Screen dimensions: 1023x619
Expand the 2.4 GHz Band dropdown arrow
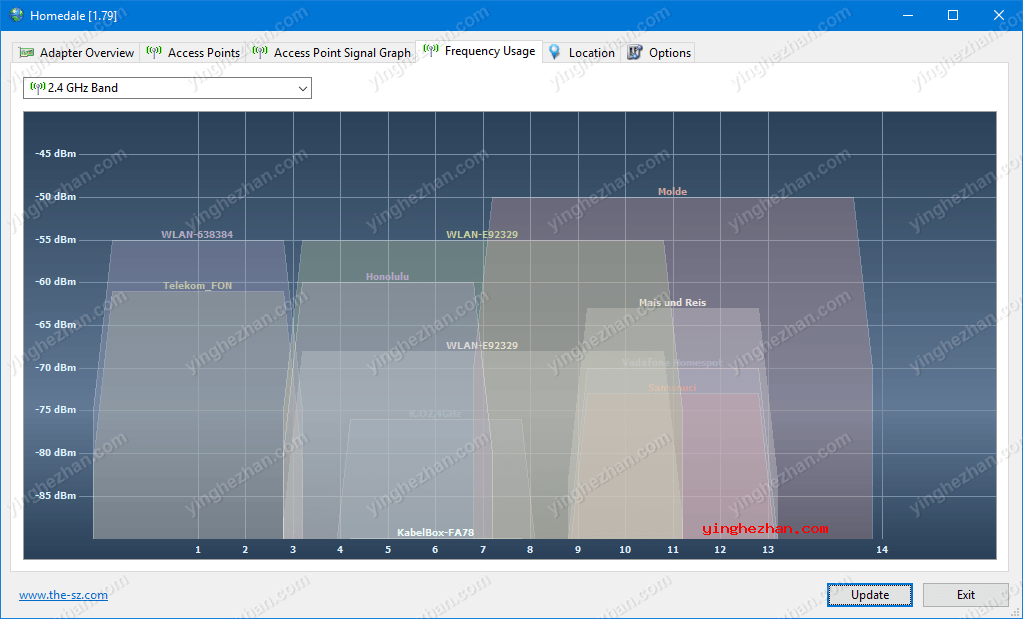click(x=302, y=89)
